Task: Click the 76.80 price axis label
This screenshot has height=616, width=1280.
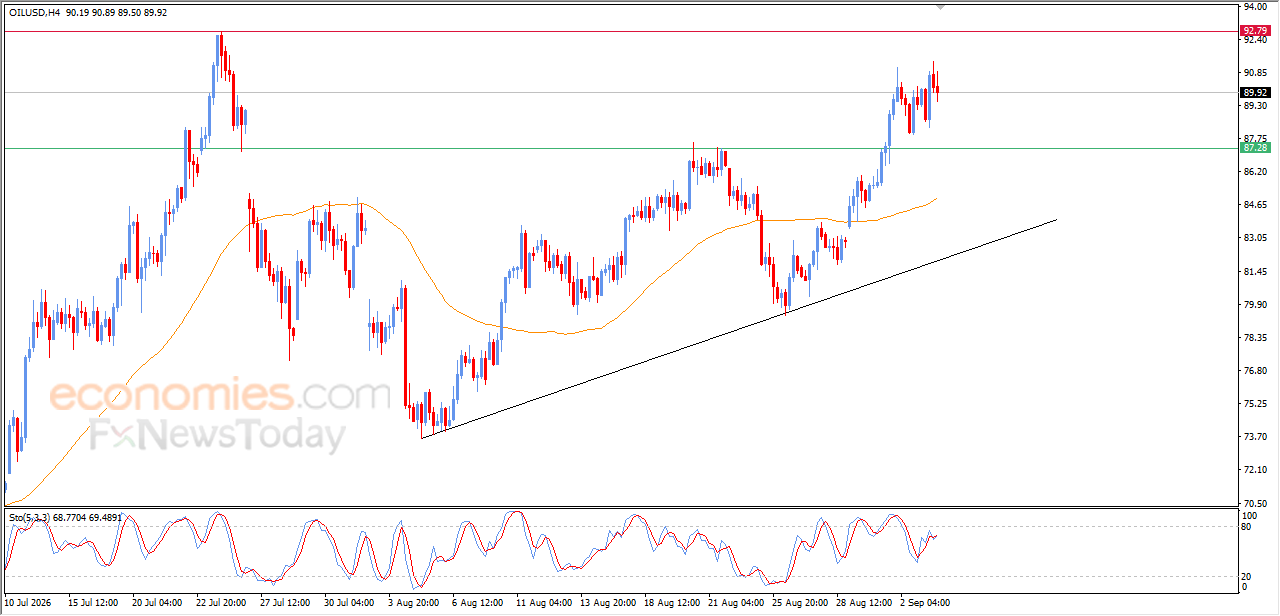Action: [x=1255, y=371]
